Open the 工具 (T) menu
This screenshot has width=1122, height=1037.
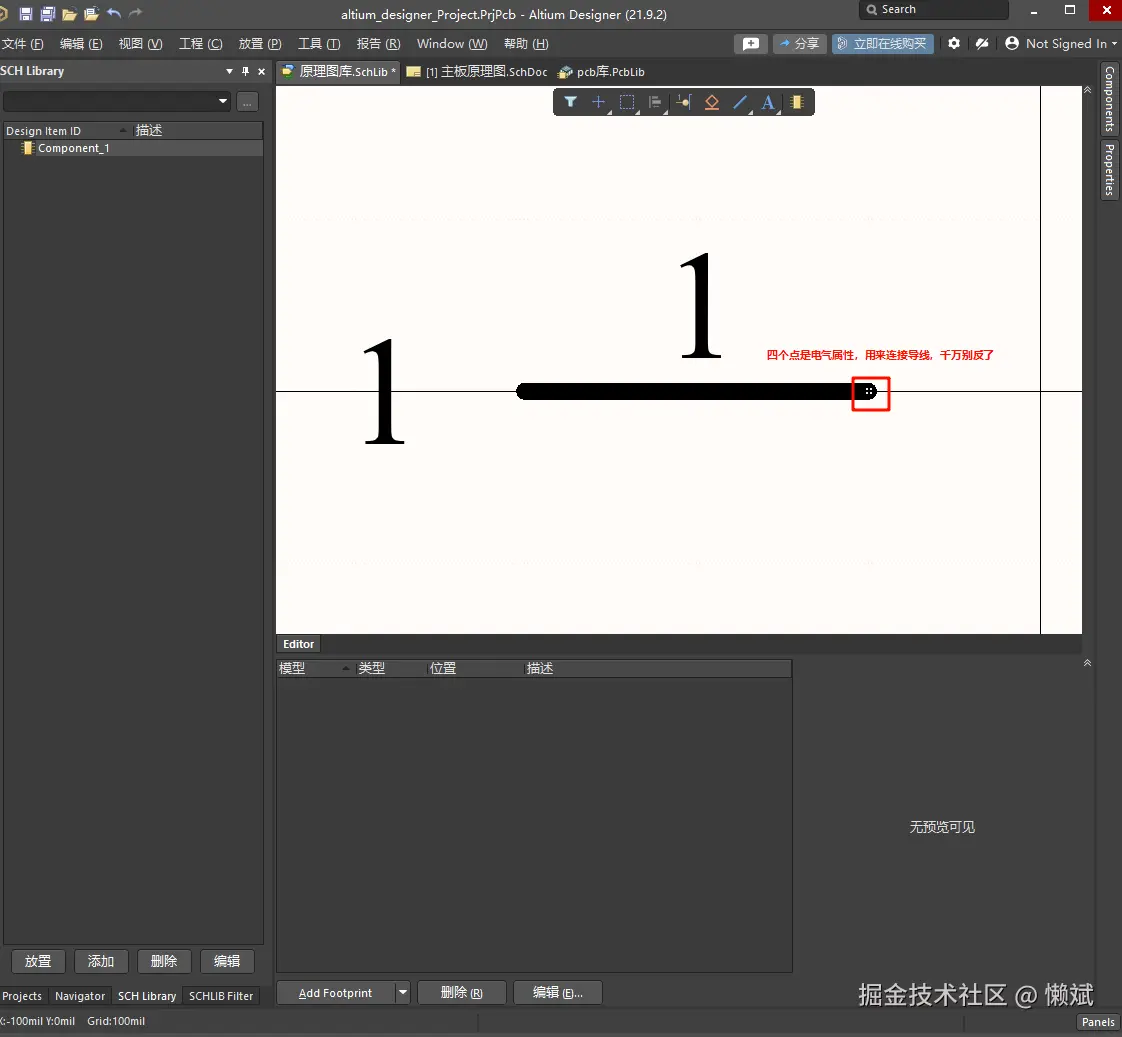tap(319, 44)
